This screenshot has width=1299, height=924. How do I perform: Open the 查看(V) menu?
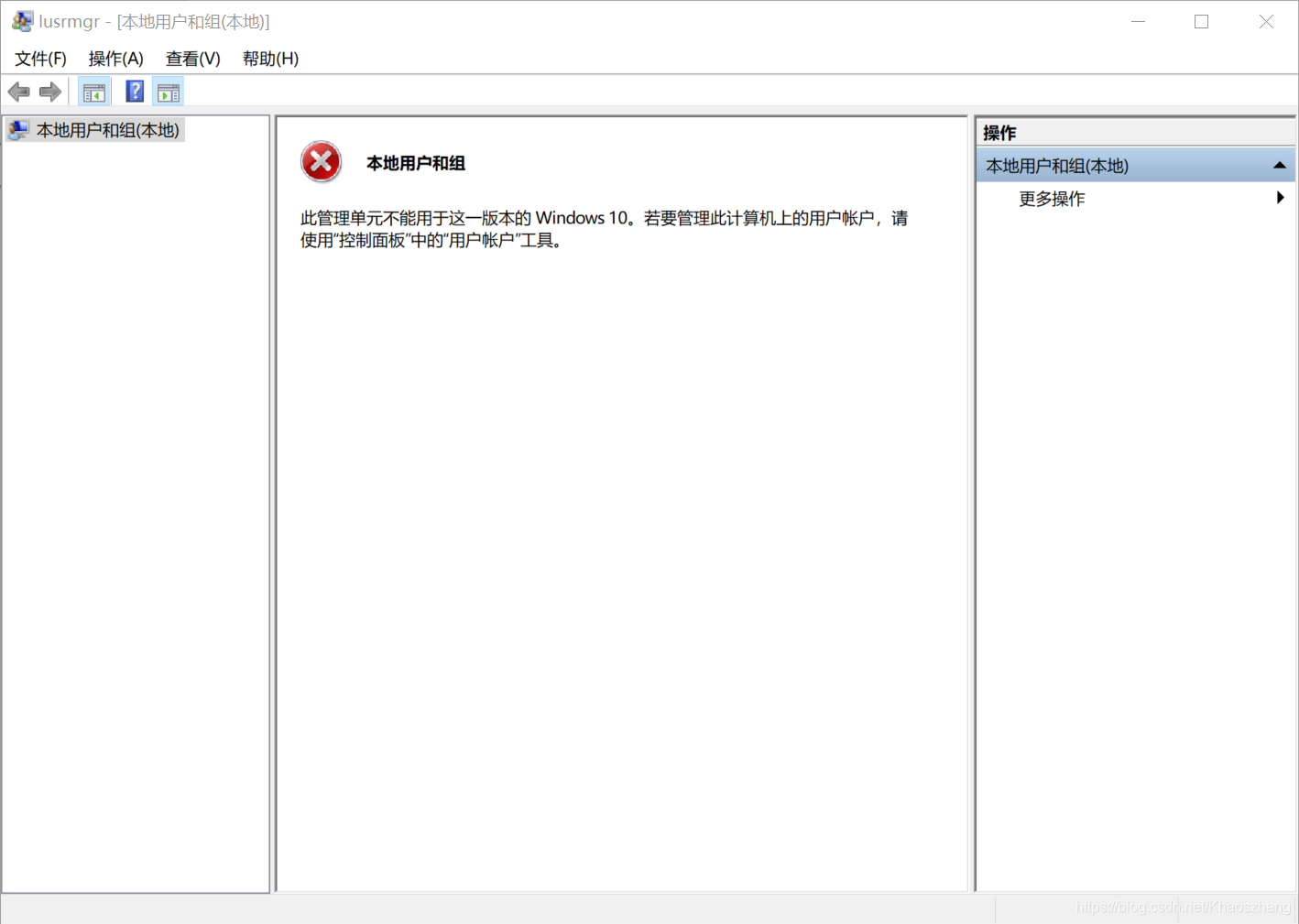[x=193, y=59]
